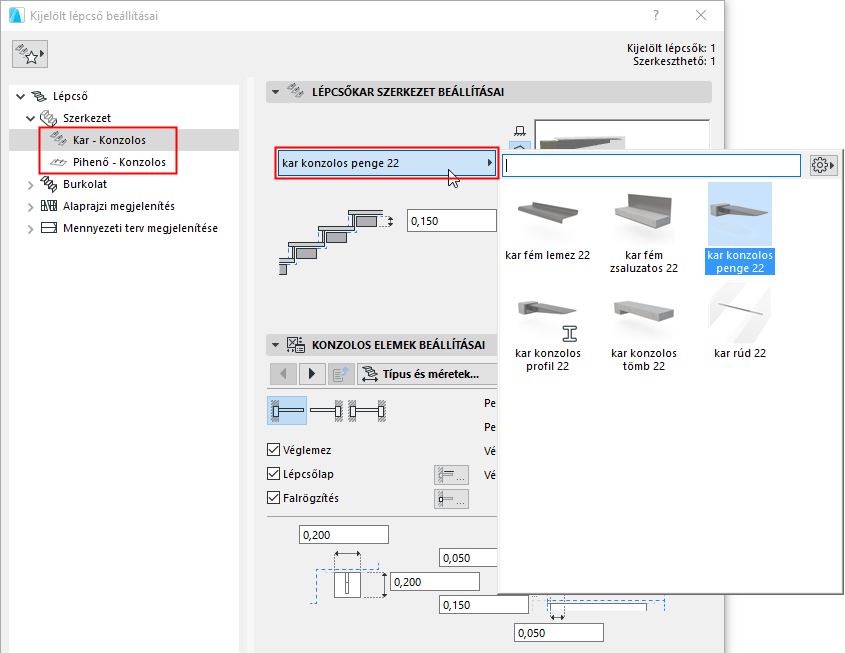Uncheck the Véglemez checkbox
Image resolution: width=845 pixels, height=653 pixels.
tap(272, 450)
